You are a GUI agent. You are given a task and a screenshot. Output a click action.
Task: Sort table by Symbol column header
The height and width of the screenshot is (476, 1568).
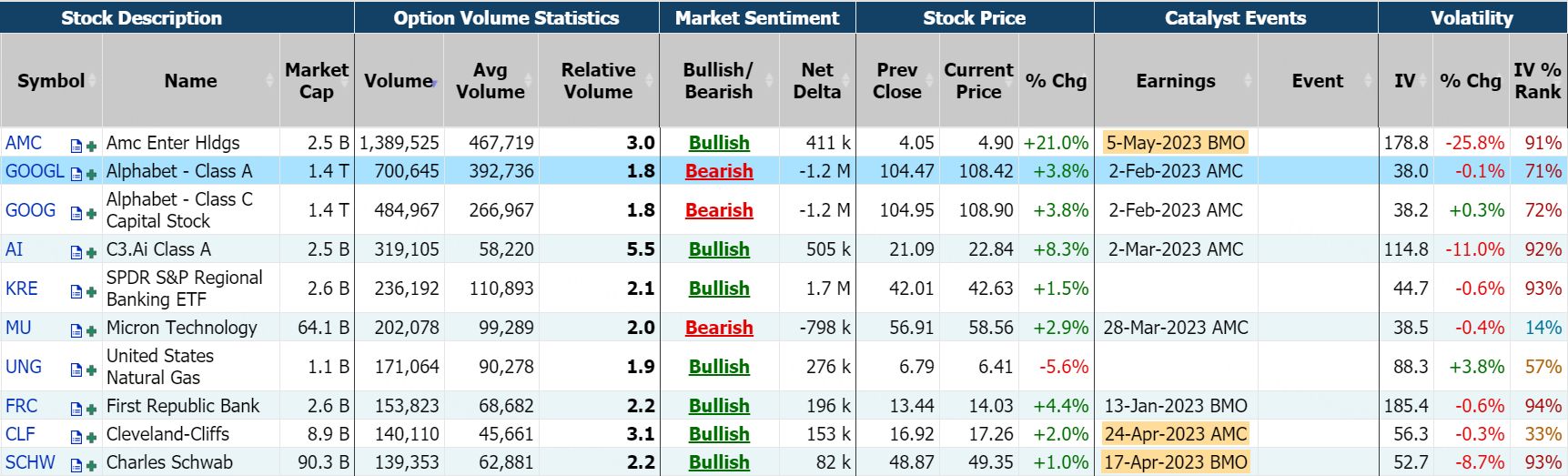click(x=51, y=81)
